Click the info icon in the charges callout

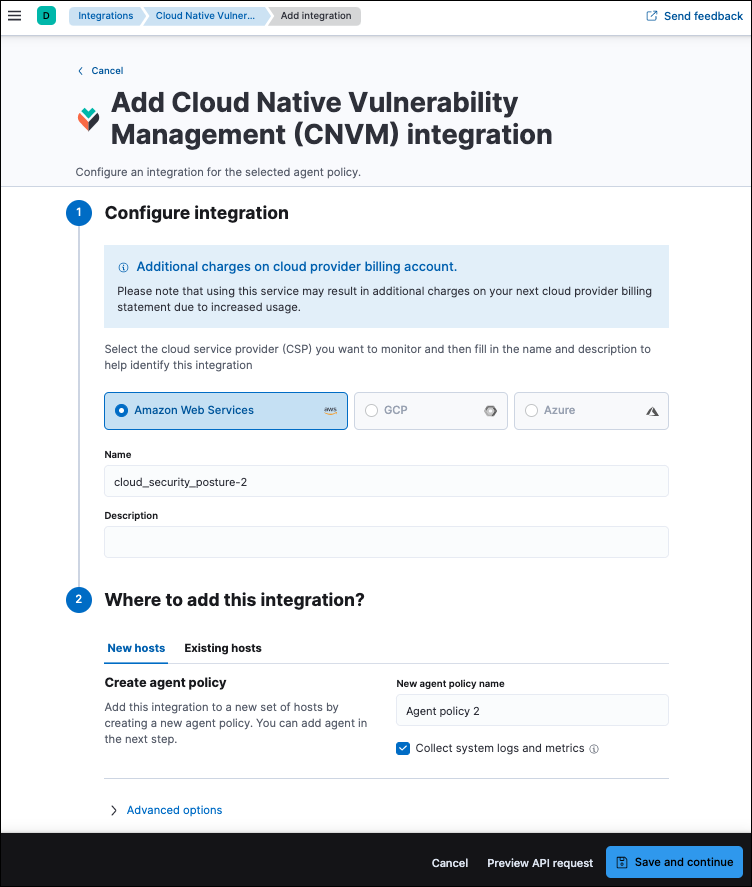pos(123,267)
